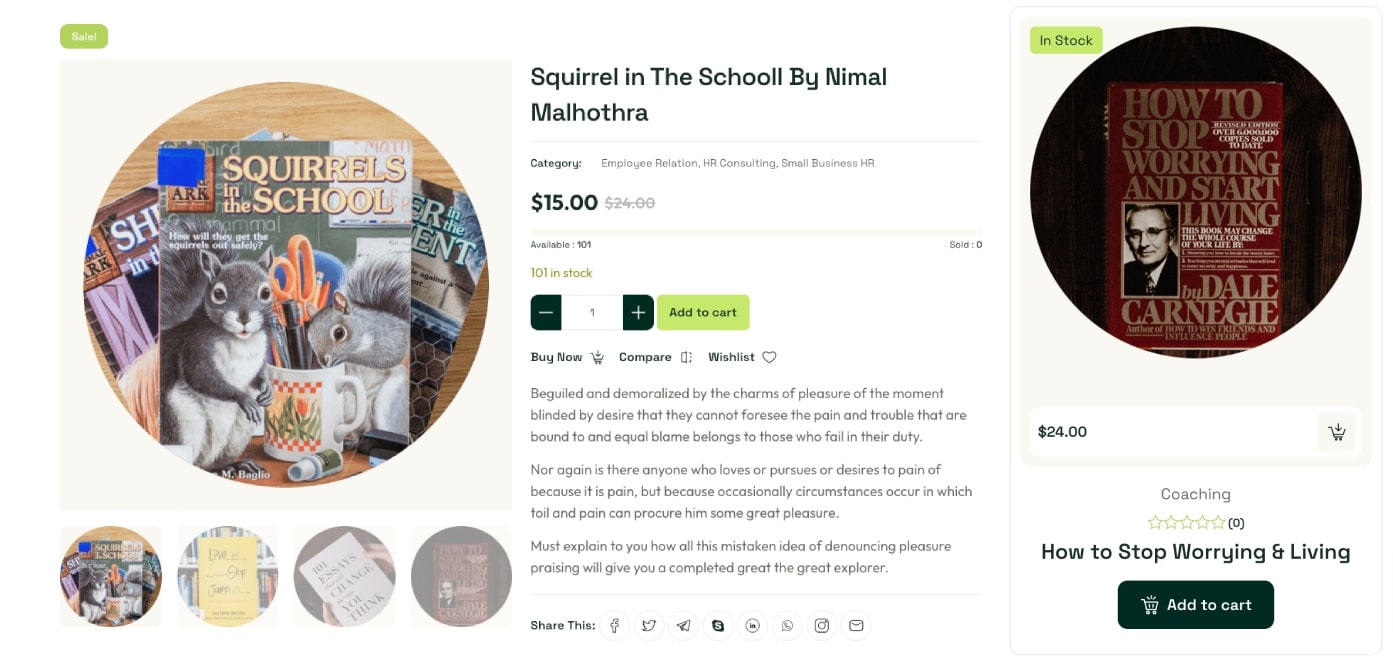Increase quantity with the plus button

click(638, 313)
